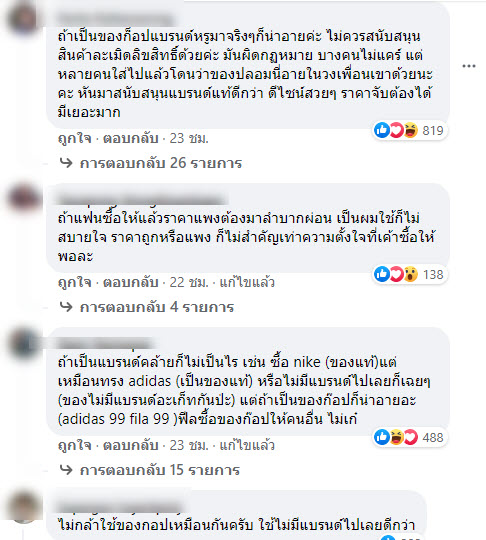The width and height of the screenshot is (486, 540).
Task: Click the laughing emoji on 819-reaction comment
Action: 410,130
